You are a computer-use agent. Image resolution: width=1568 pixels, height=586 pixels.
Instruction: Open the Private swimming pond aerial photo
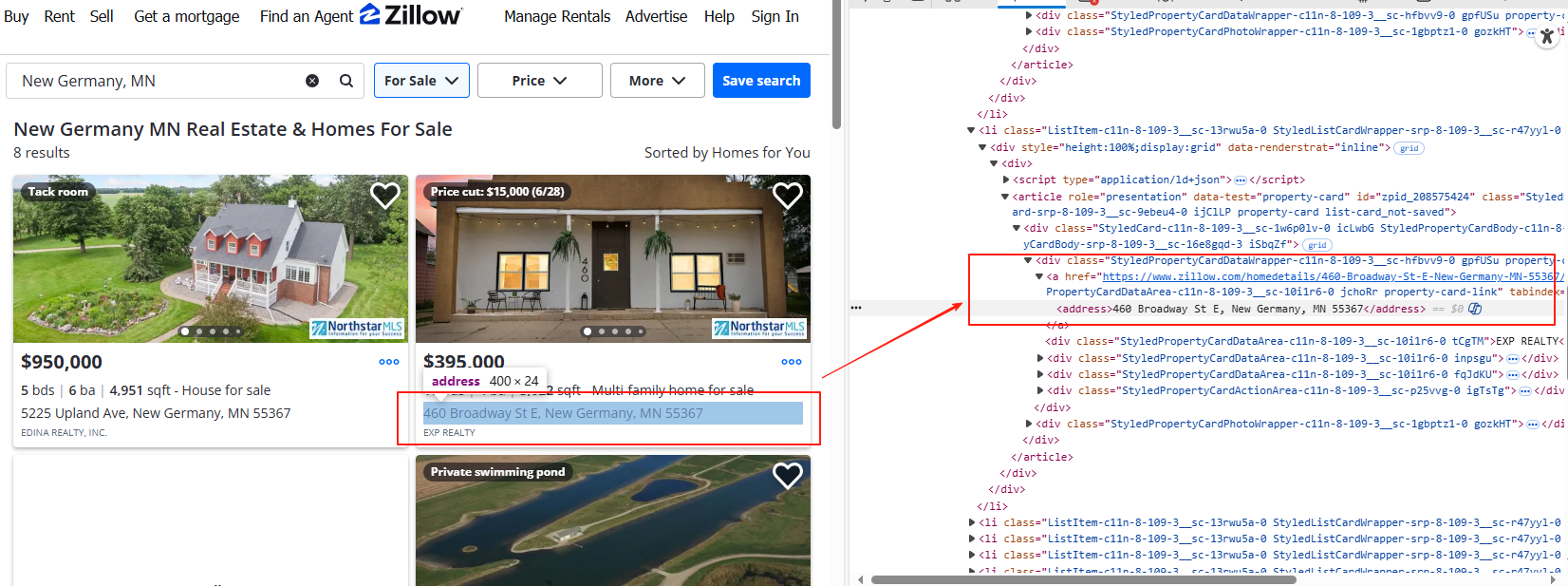tap(613, 520)
